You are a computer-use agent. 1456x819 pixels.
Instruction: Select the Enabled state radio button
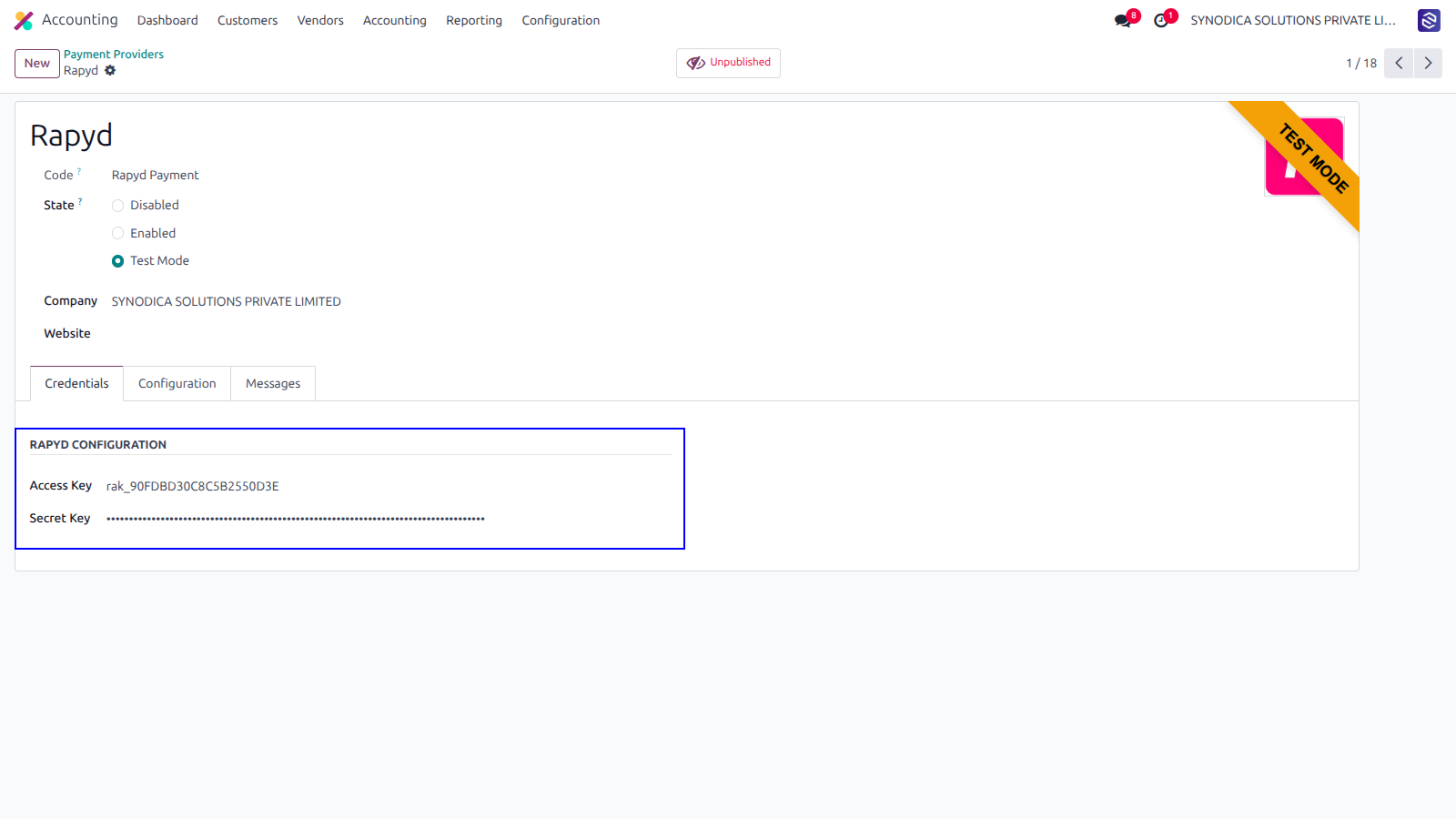tap(117, 234)
